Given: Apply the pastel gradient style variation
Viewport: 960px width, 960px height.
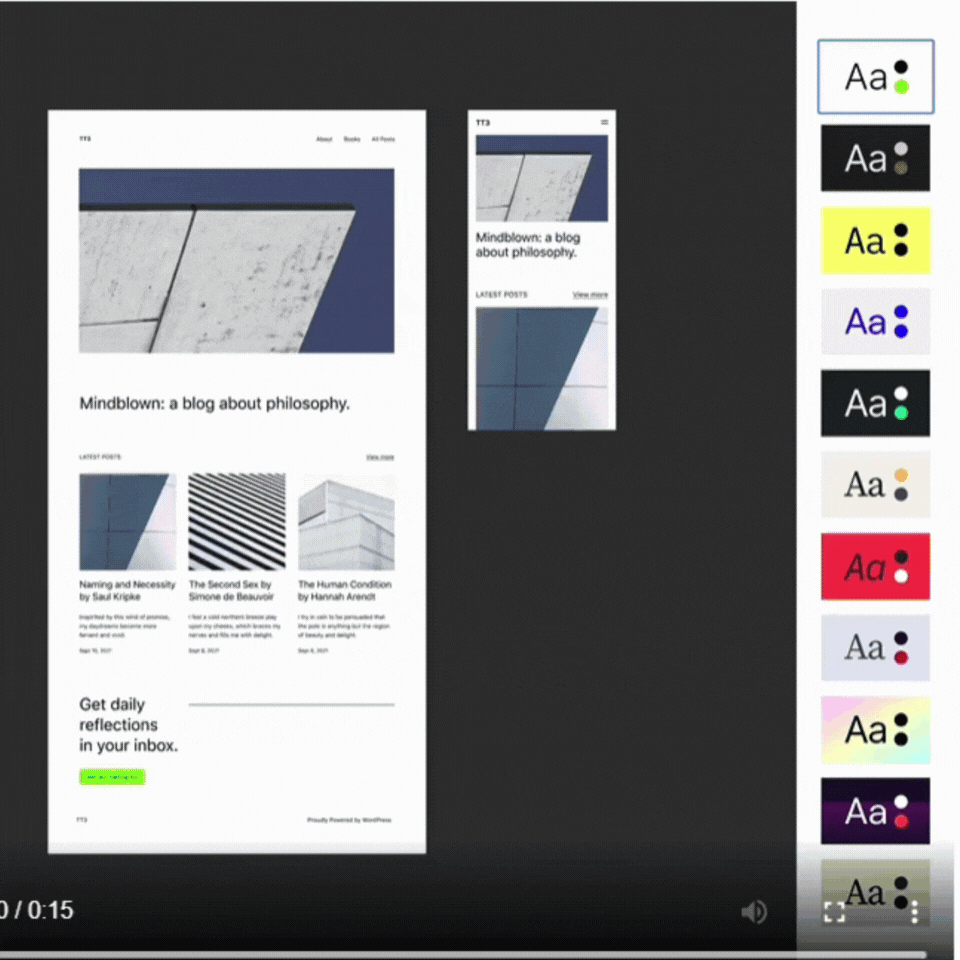Looking at the screenshot, I should point(875,730).
